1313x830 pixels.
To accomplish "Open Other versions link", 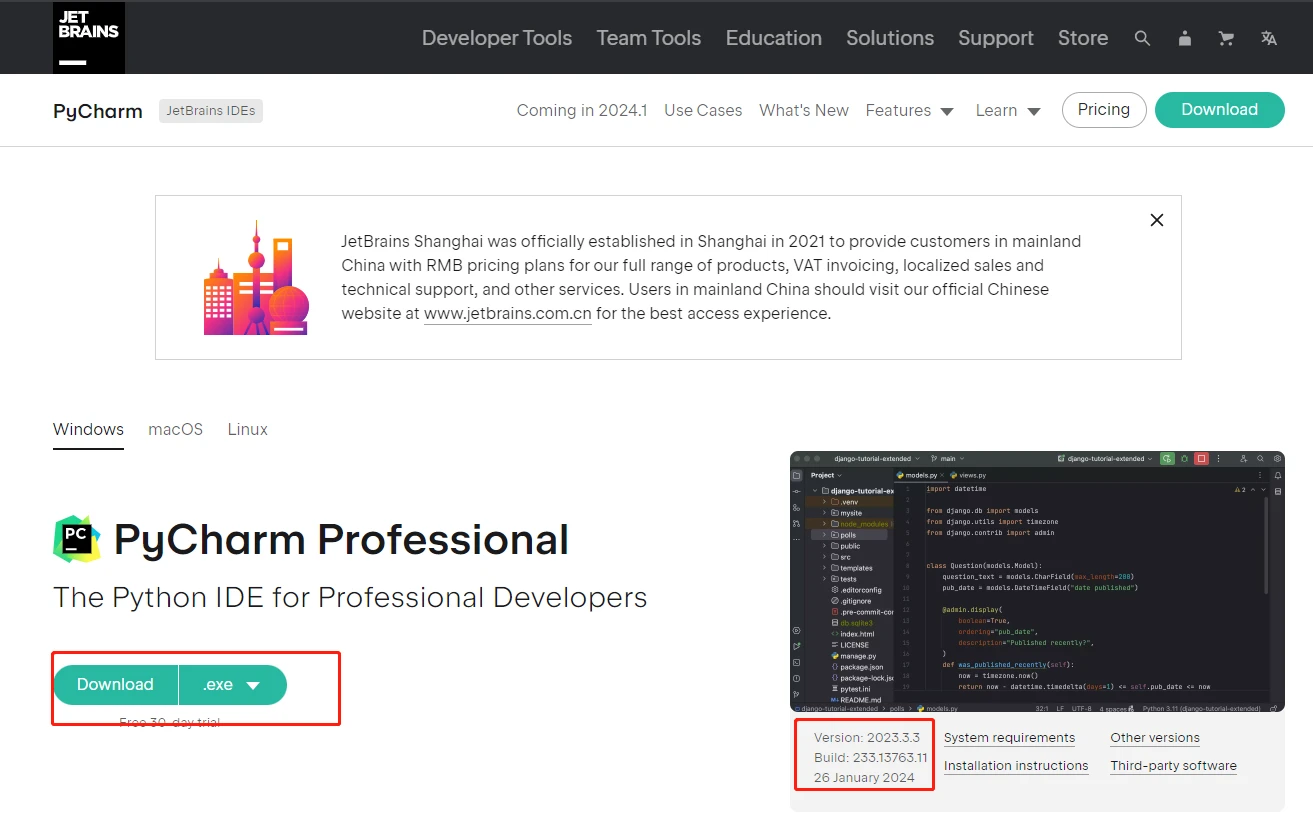I will coord(1155,738).
